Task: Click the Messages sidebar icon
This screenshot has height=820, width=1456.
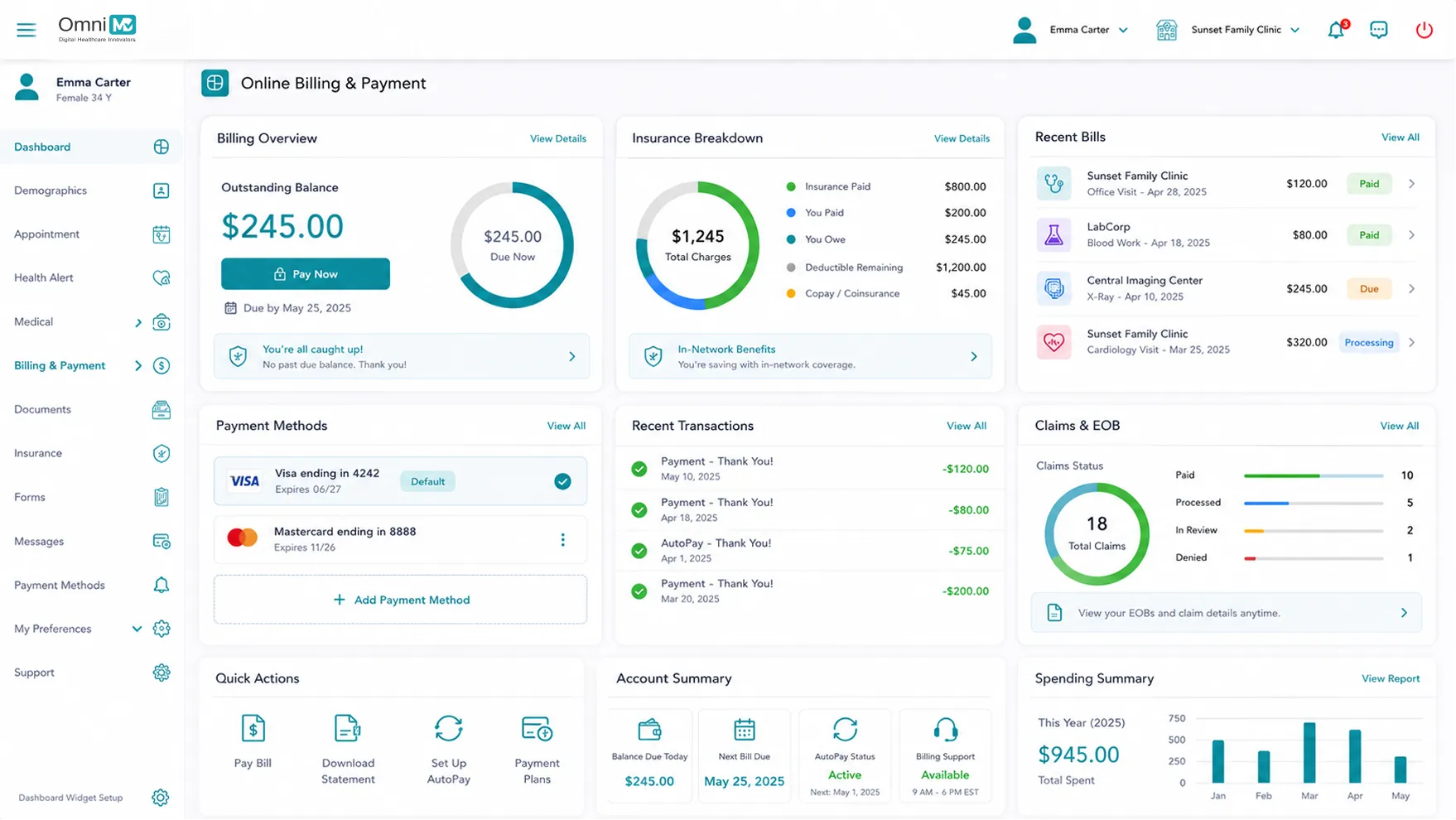Action: pos(162,542)
